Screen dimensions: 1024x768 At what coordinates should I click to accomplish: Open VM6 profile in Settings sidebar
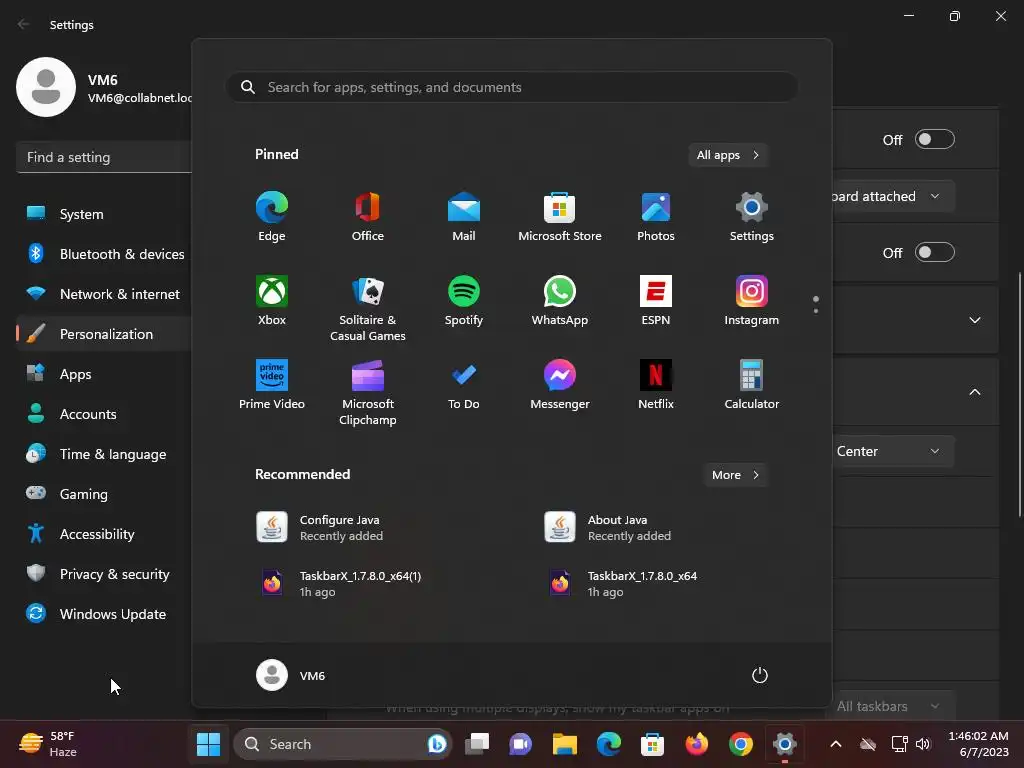[x=104, y=88]
